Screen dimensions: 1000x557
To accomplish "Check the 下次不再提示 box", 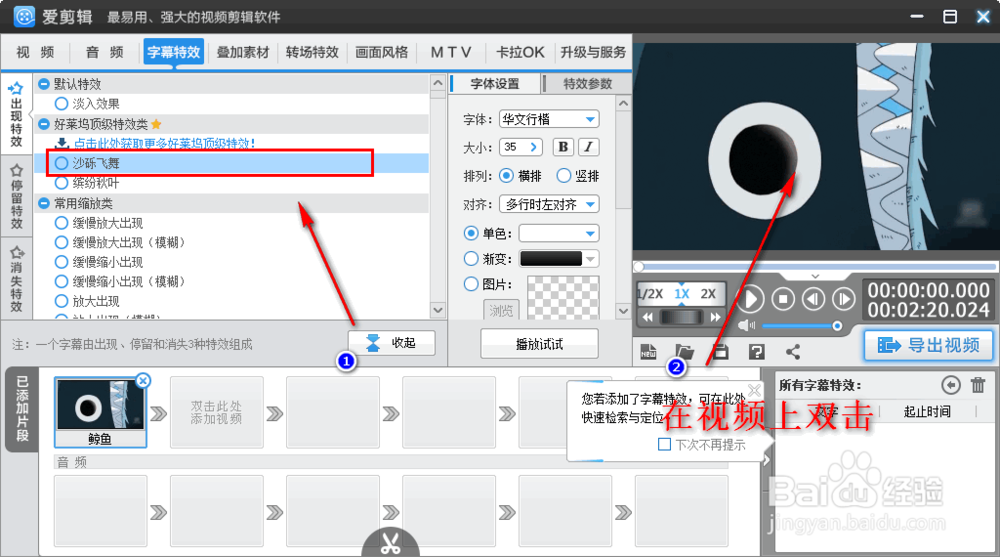I will [665, 444].
